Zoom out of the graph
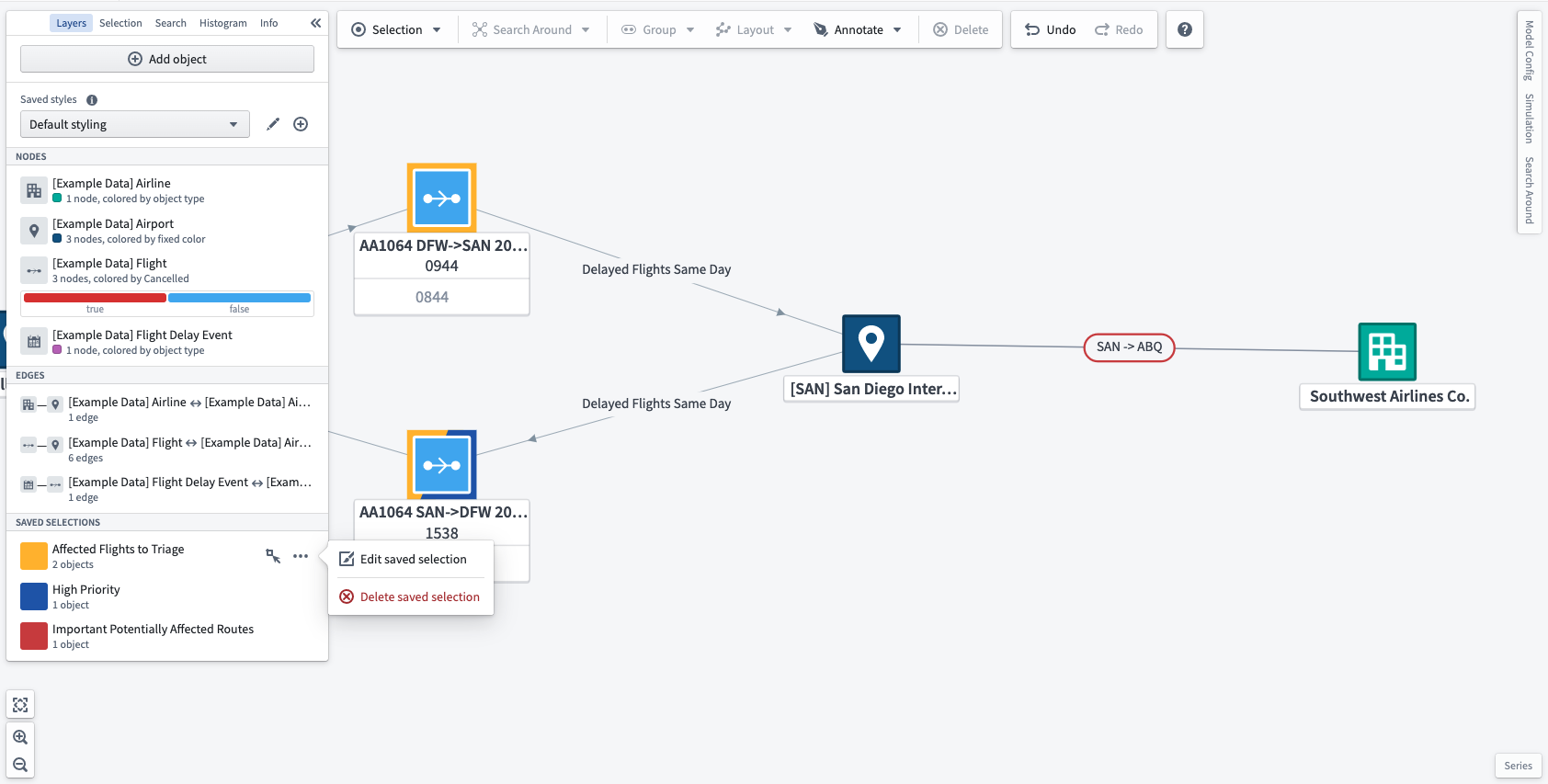The image size is (1548, 784). point(20,765)
